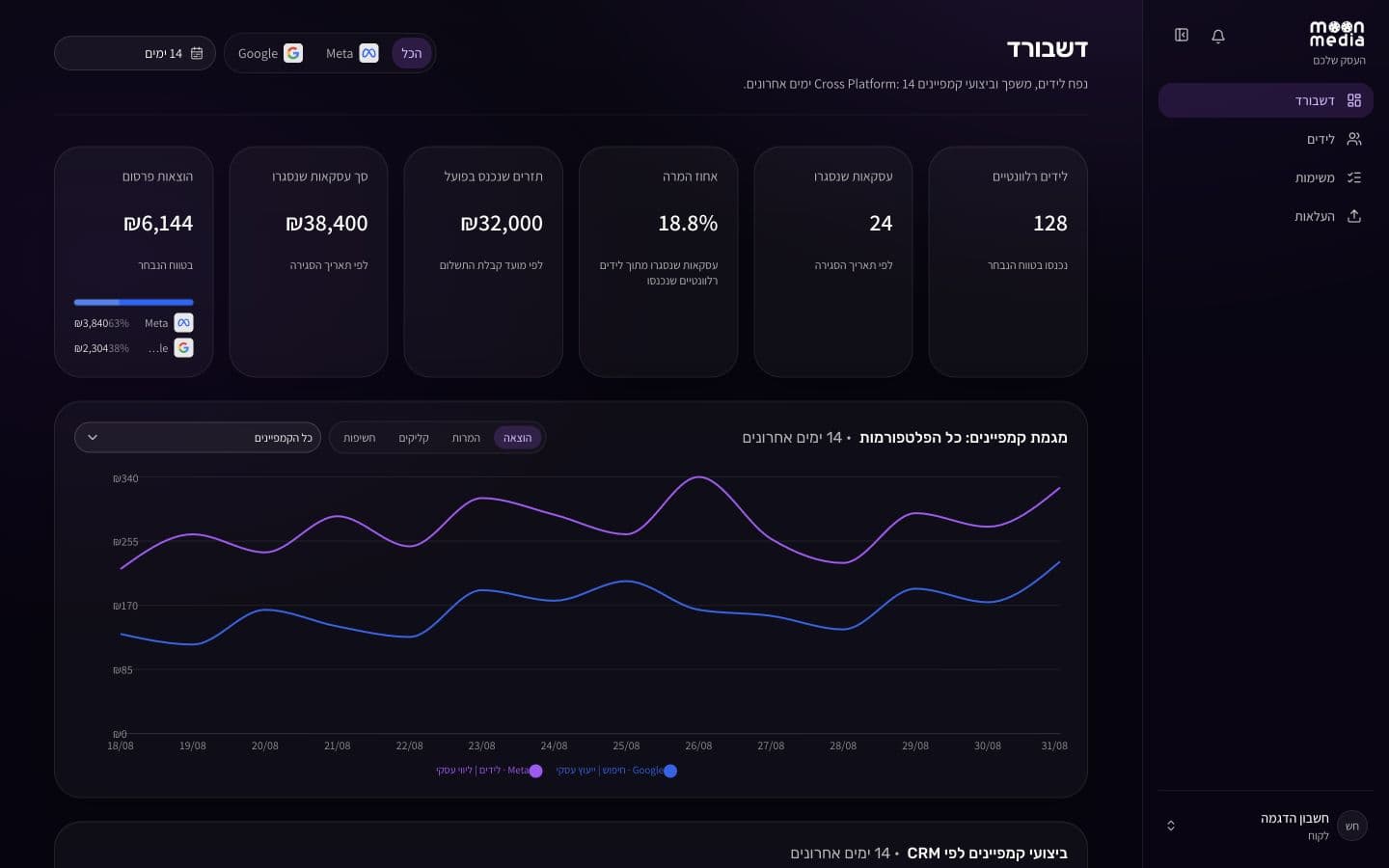Click the 128 relevant leads value
The height and width of the screenshot is (868, 1389).
point(1050,224)
